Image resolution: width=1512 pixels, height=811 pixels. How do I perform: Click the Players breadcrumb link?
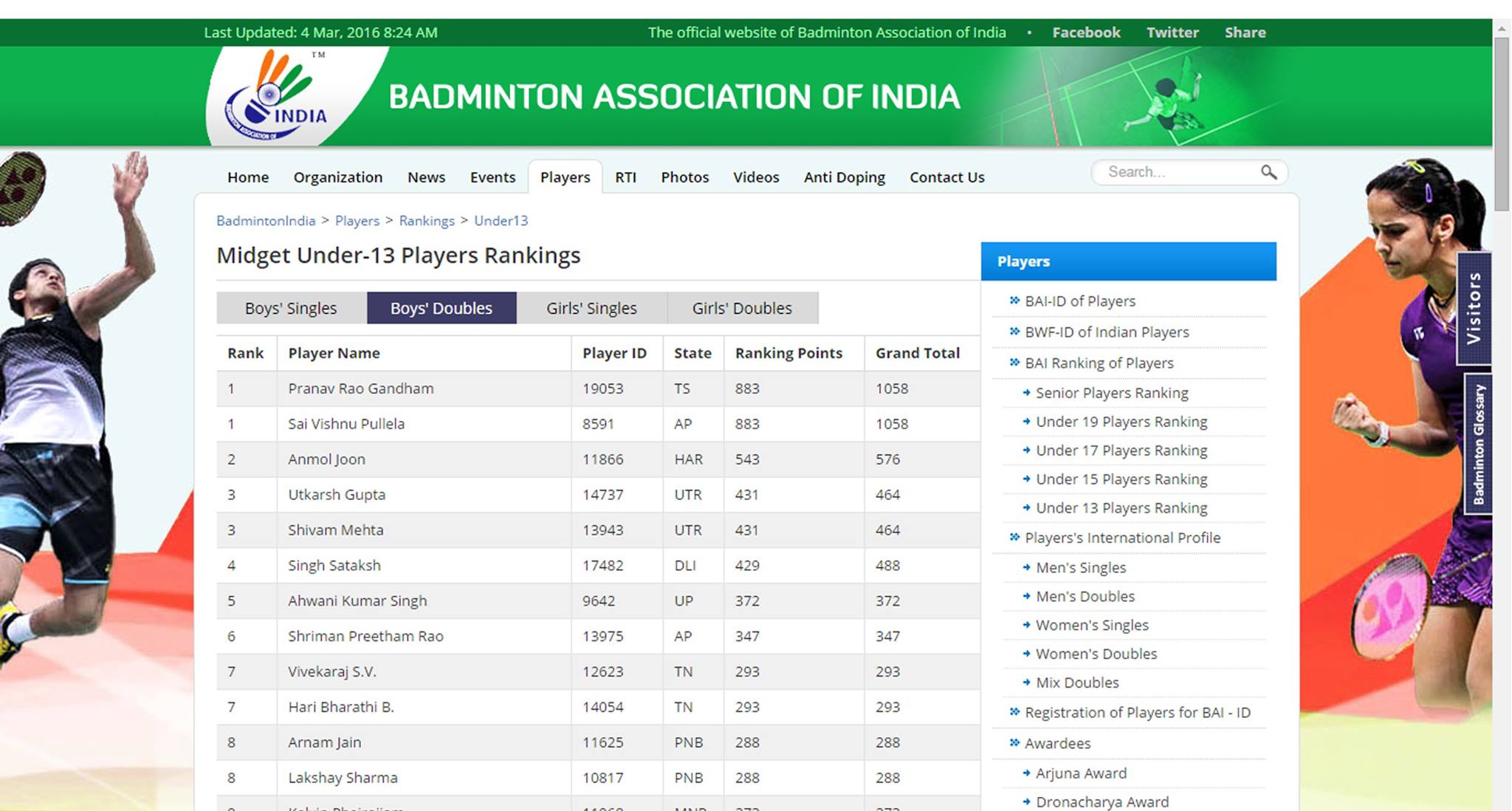pos(357,221)
